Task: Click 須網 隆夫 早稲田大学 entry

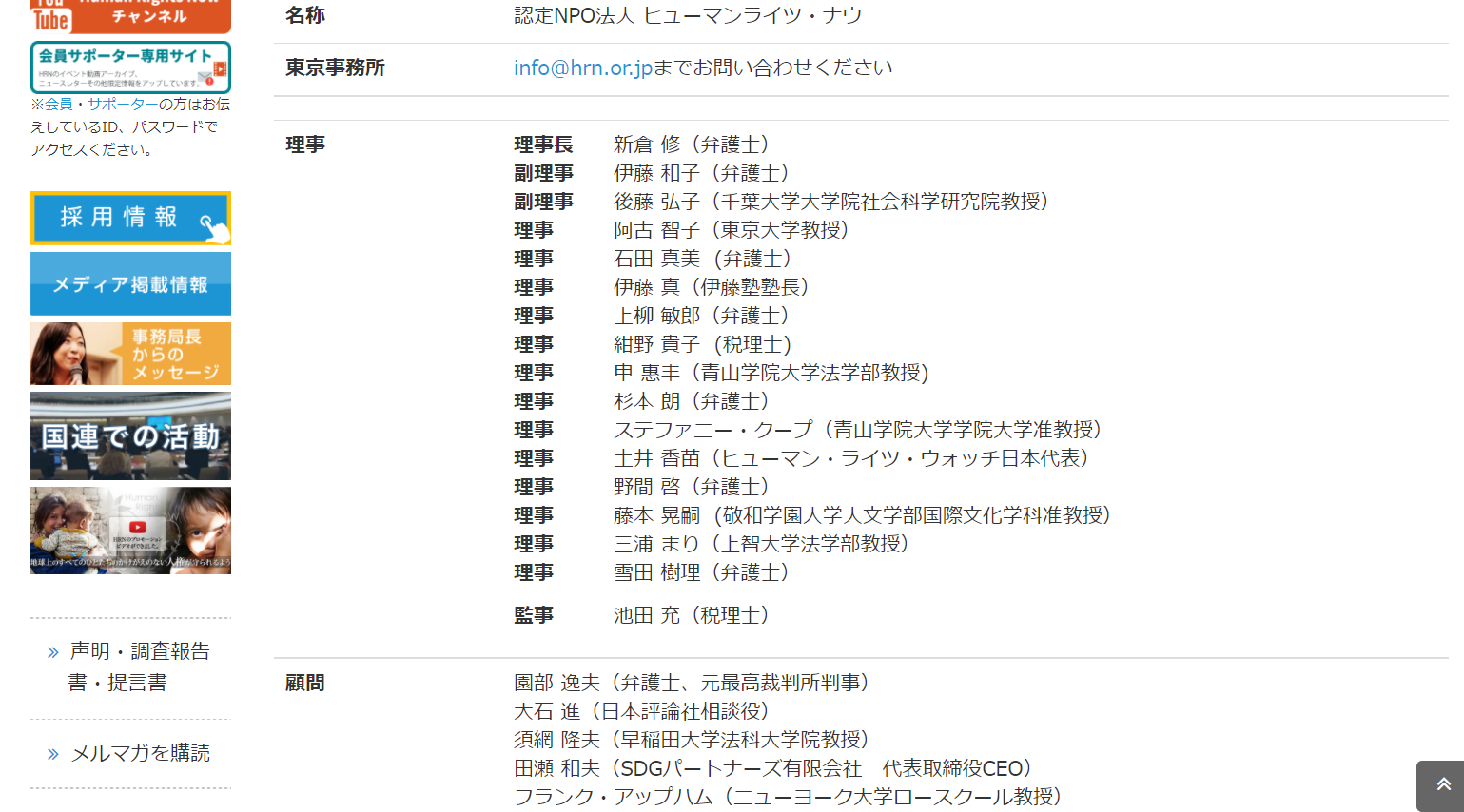Action: [693, 740]
